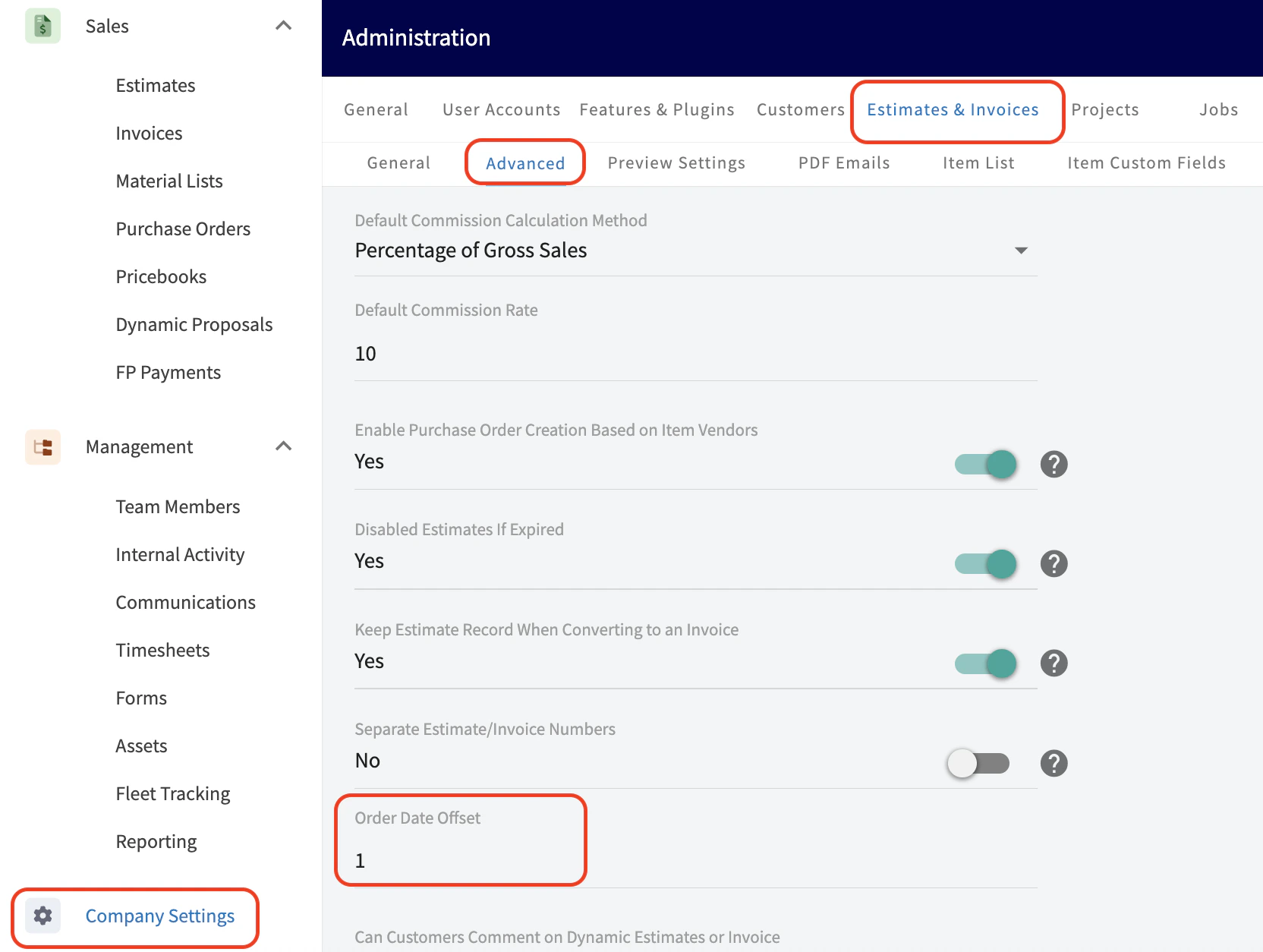Open Internal Activity from the sidebar
The width and height of the screenshot is (1263, 952).
coord(180,555)
